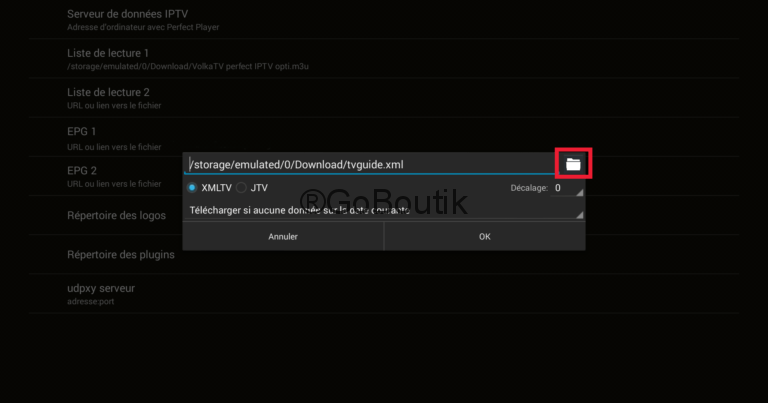Confirm the dialog with OK
This screenshot has height=403, width=768.
(484, 237)
